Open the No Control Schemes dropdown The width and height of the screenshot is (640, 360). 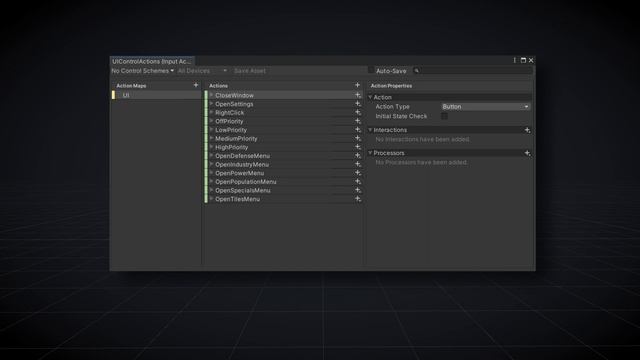point(142,71)
